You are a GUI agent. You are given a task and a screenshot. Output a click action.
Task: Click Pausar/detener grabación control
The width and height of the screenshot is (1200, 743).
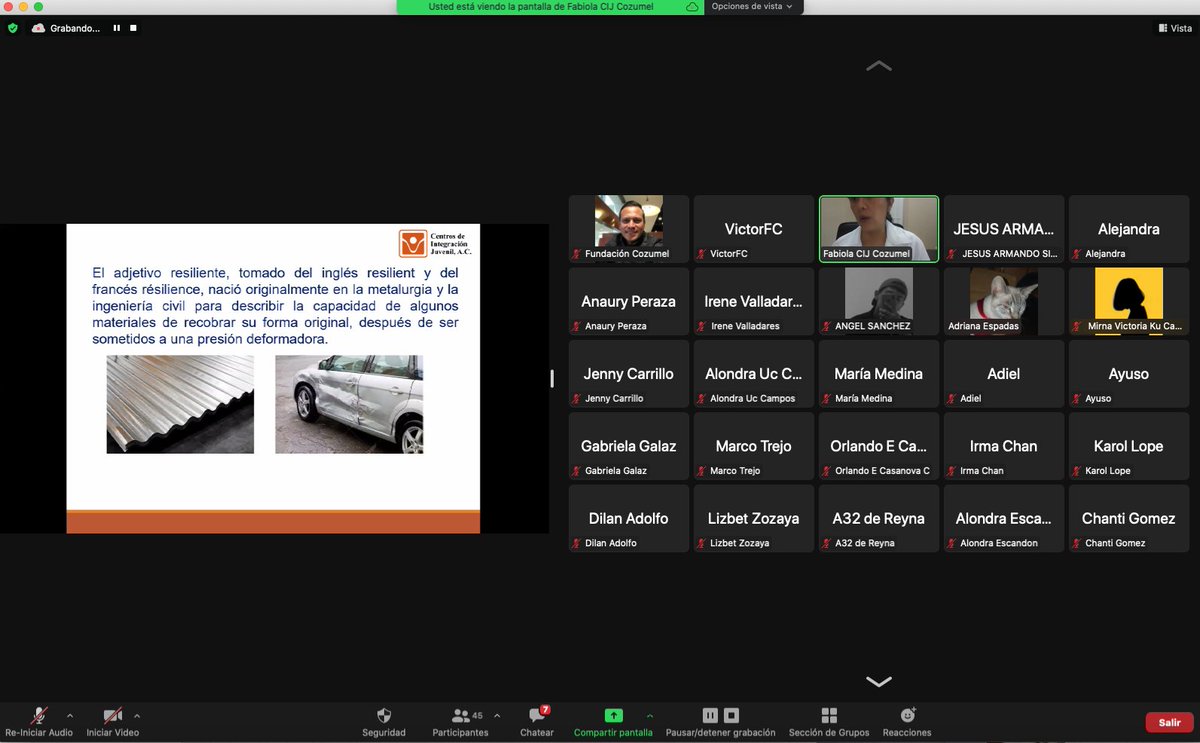coord(720,722)
